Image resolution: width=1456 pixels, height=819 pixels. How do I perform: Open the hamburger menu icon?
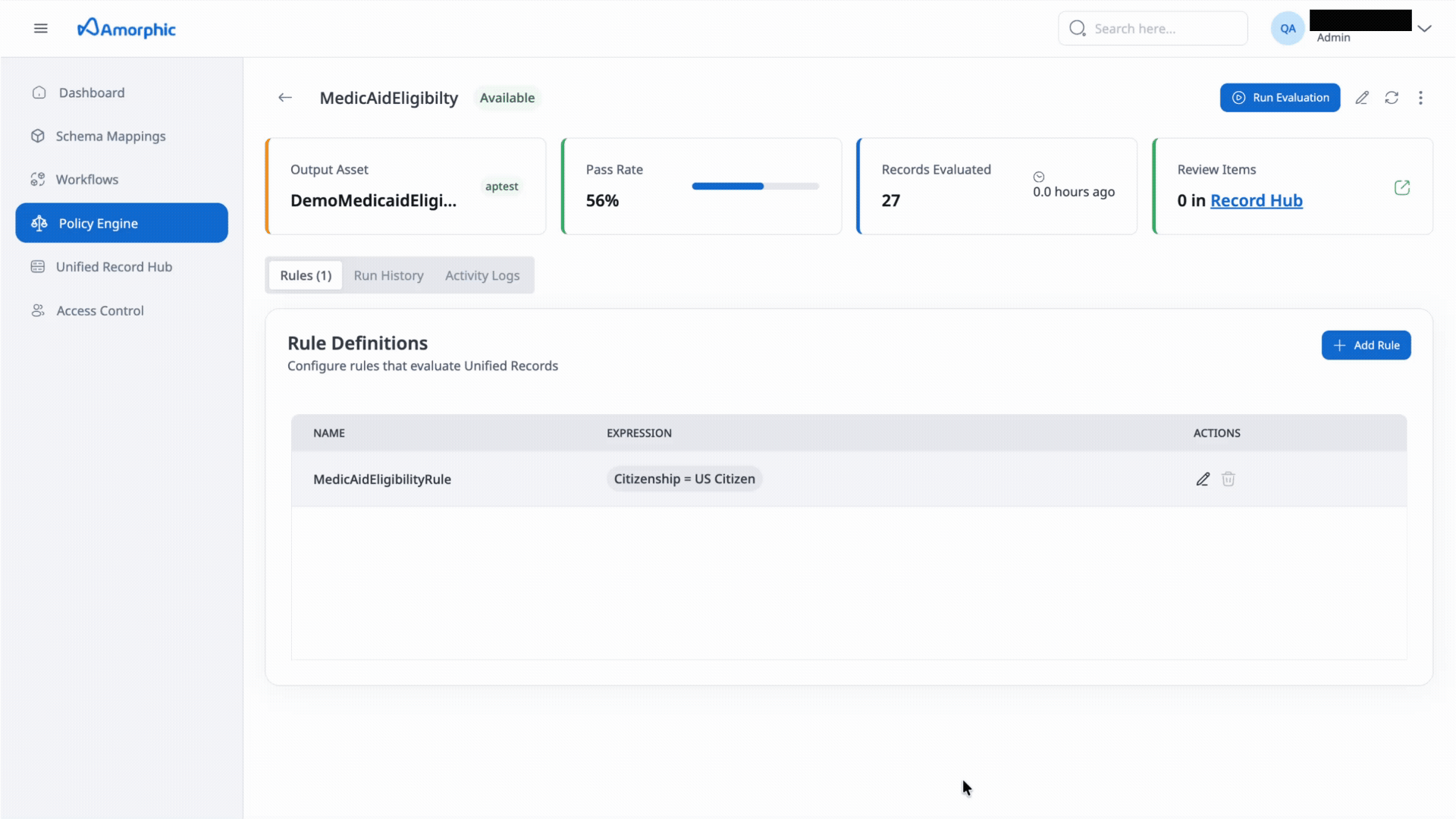click(x=41, y=29)
